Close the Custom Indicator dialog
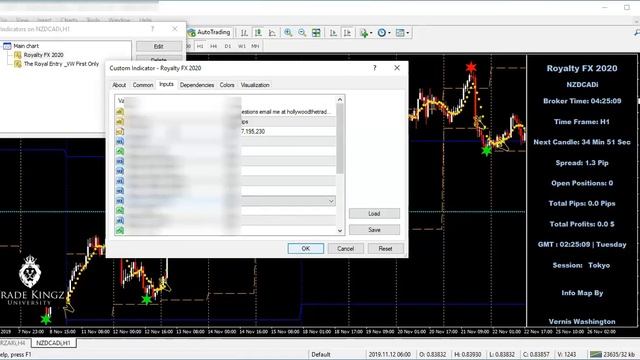 (x=397, y=68)
